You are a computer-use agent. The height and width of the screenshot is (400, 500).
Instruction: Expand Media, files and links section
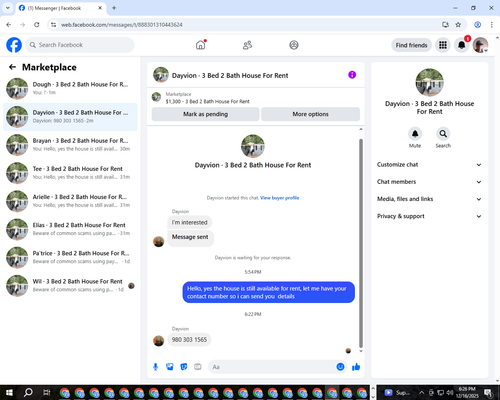click(x=429, y=199)
